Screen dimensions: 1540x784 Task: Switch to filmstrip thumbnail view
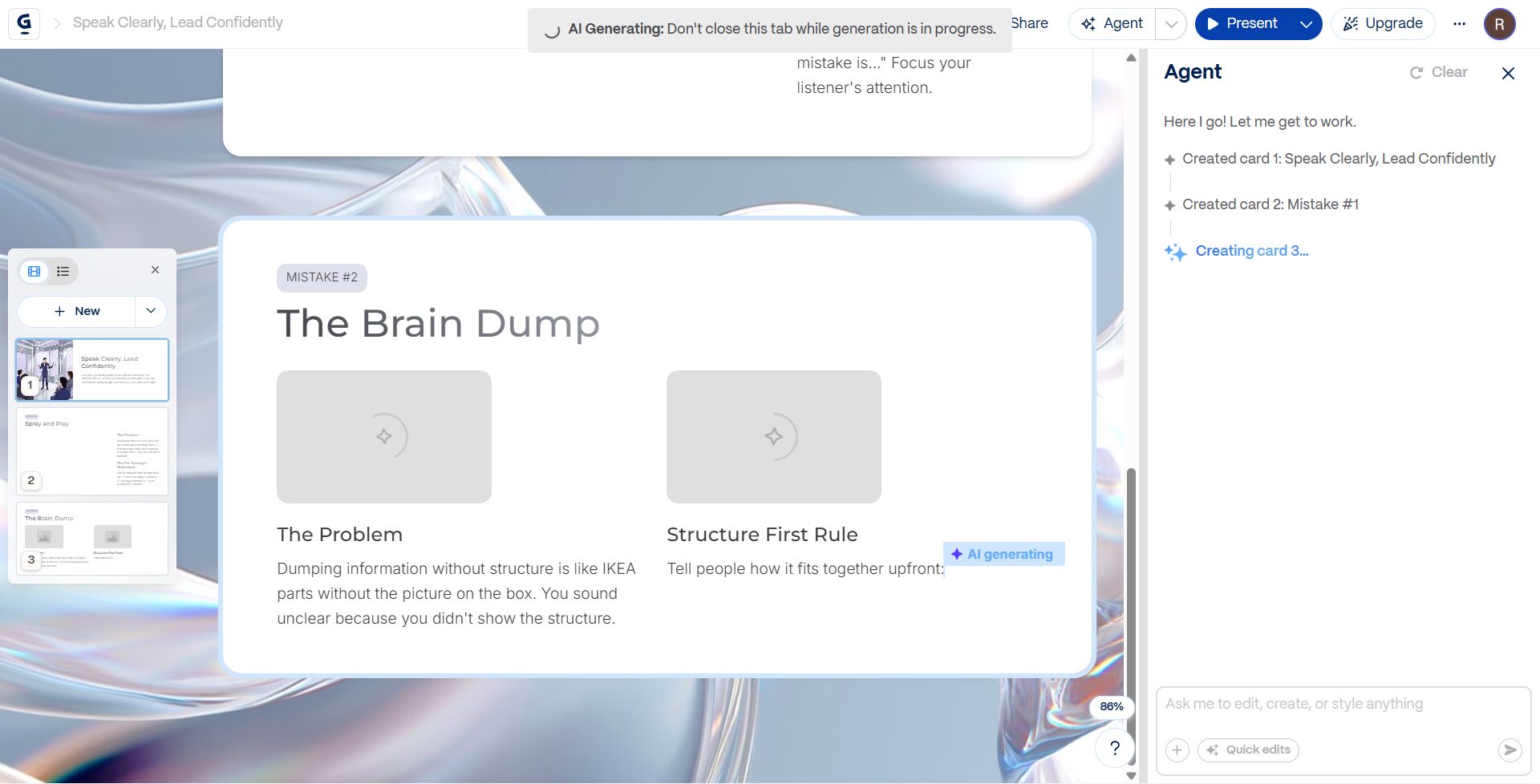point(34,272)
